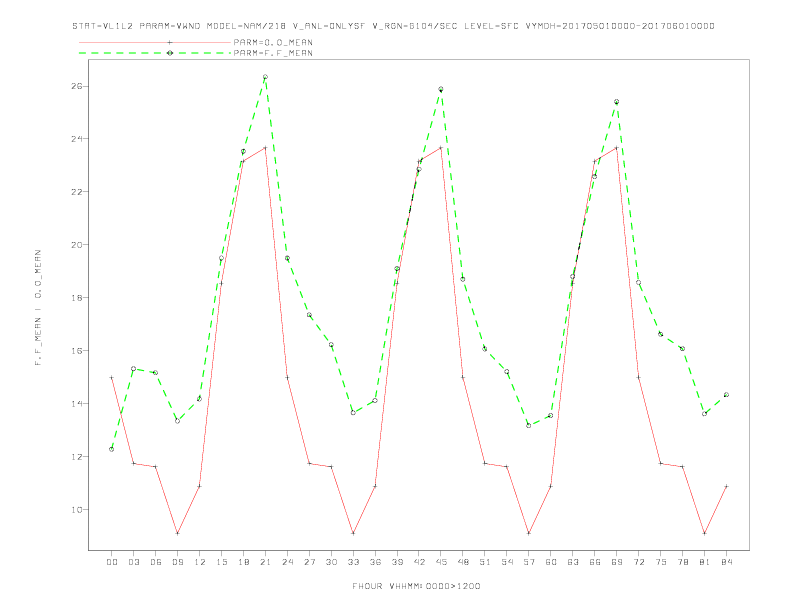Click x-axis tick label 66
Image resolution: width=792 pixels, height=612 pixels.
tap(595, 562)
